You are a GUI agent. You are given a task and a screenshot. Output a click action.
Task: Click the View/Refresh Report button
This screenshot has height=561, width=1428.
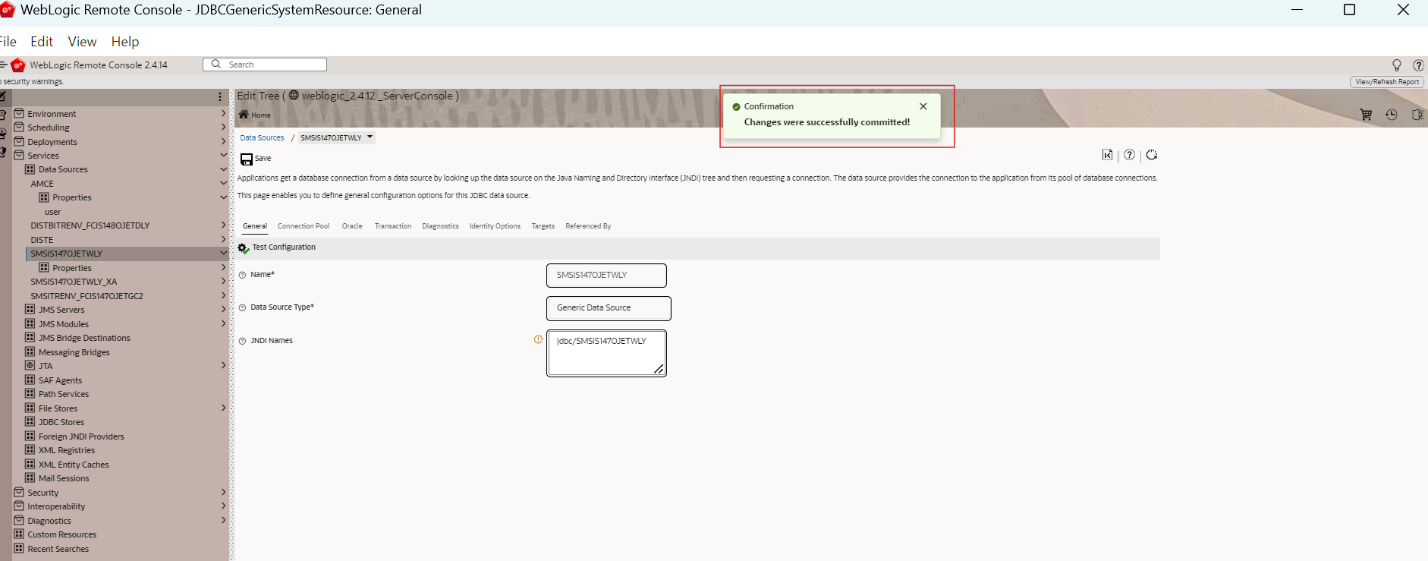1387,82
